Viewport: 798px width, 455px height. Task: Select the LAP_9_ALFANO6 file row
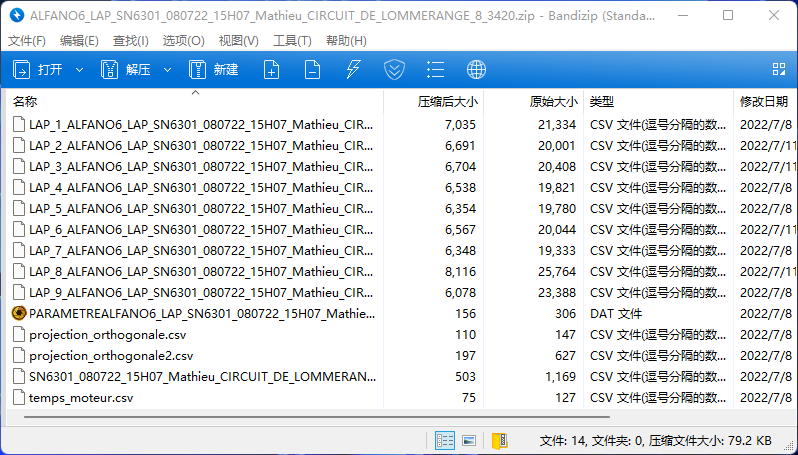[401, 293]
